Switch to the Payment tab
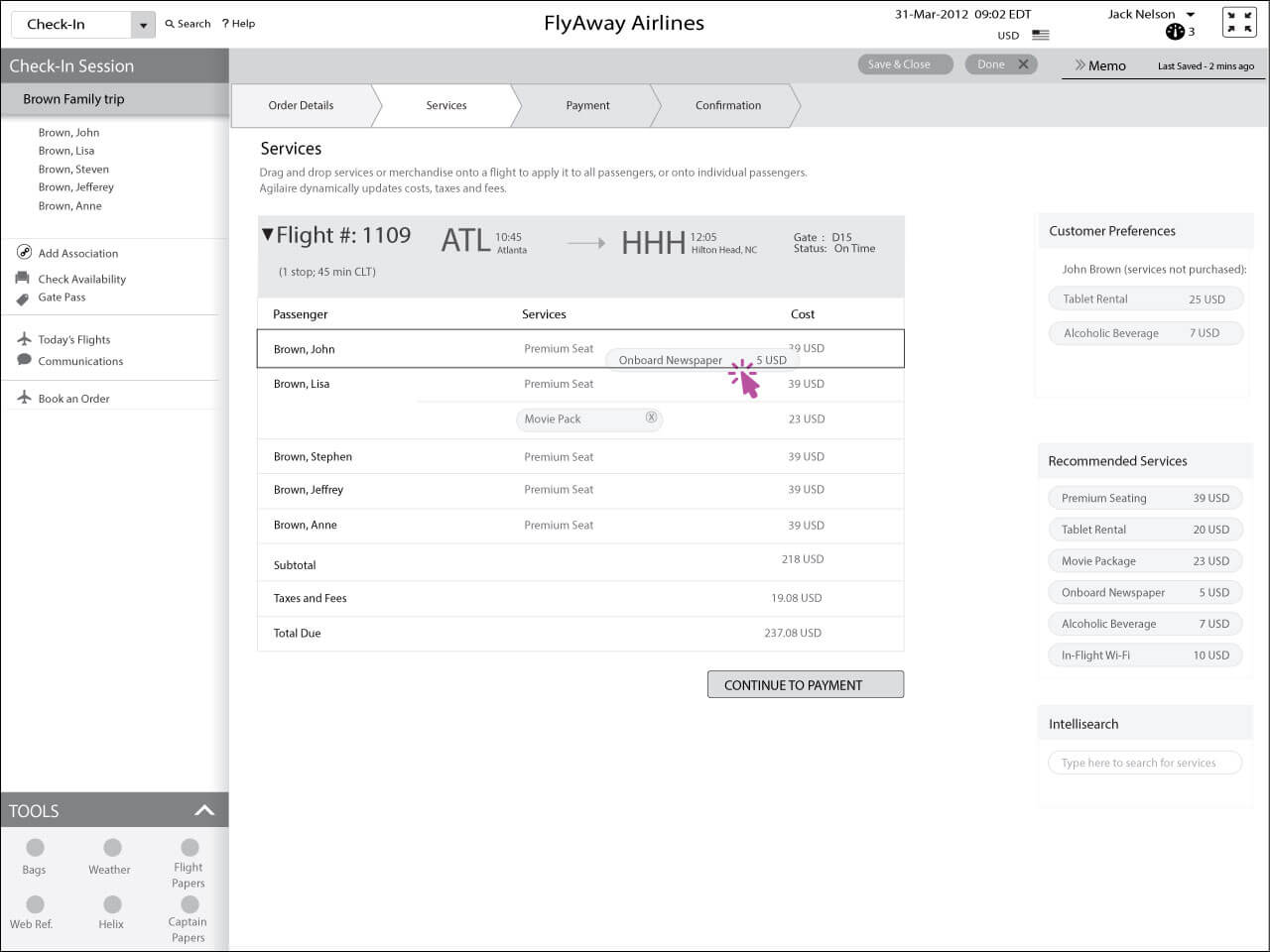1270x952 pixels. [x=587, y=105]
